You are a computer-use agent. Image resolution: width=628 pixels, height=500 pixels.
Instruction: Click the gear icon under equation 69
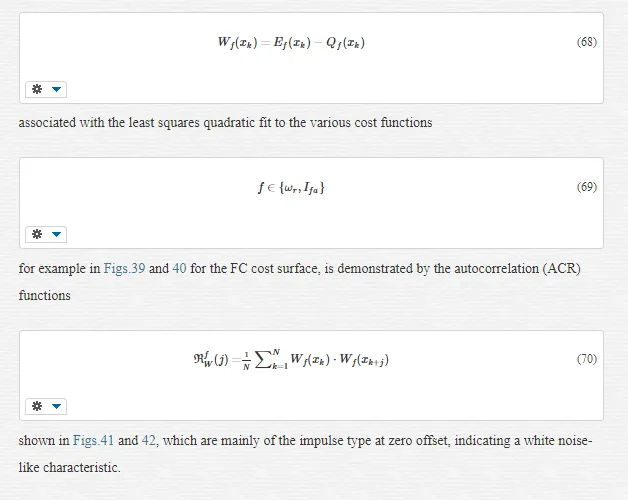tap(37, 234)
